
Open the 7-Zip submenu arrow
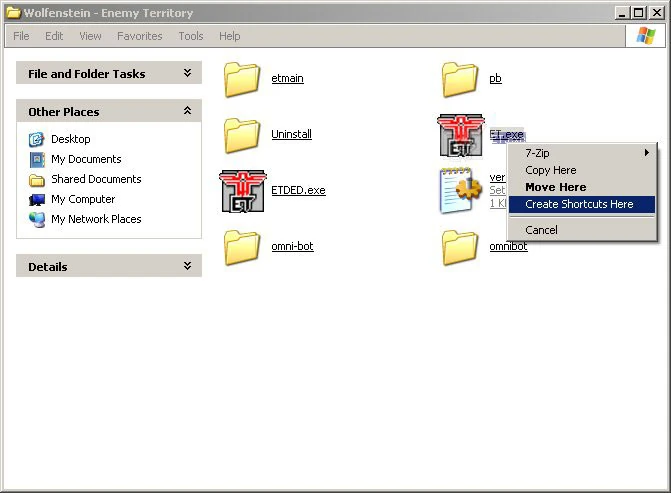click(647, 152)
